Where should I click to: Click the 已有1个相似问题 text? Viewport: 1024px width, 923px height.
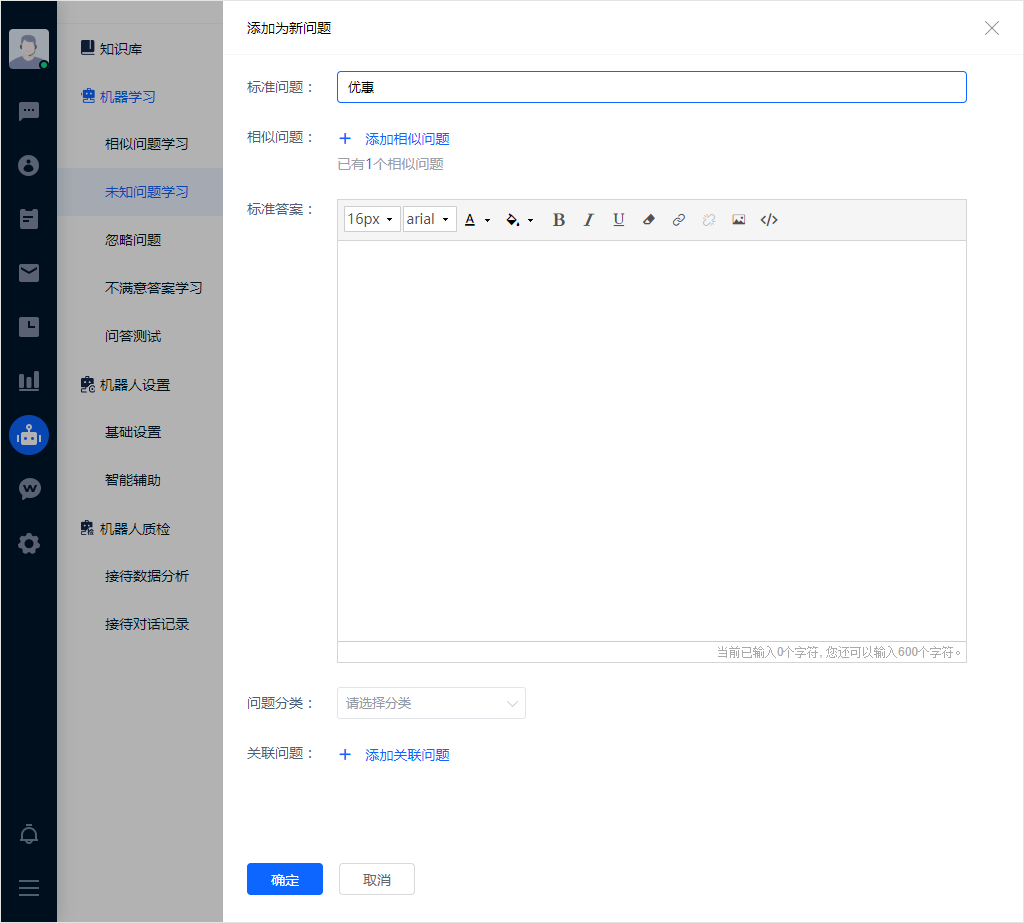tap(391, 164)
